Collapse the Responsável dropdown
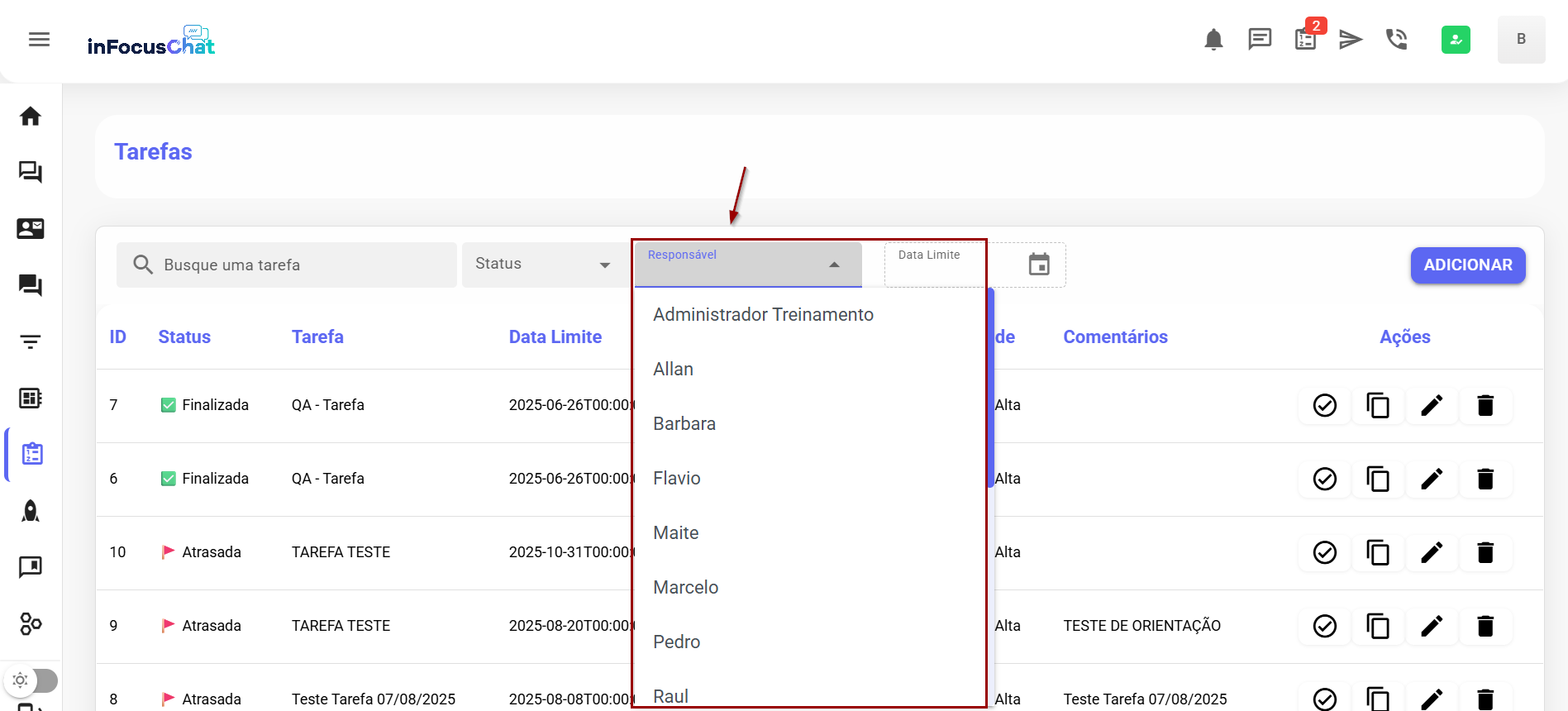Image resolution: width=1568 pixels, height=711 pixels. coord(834,265)
